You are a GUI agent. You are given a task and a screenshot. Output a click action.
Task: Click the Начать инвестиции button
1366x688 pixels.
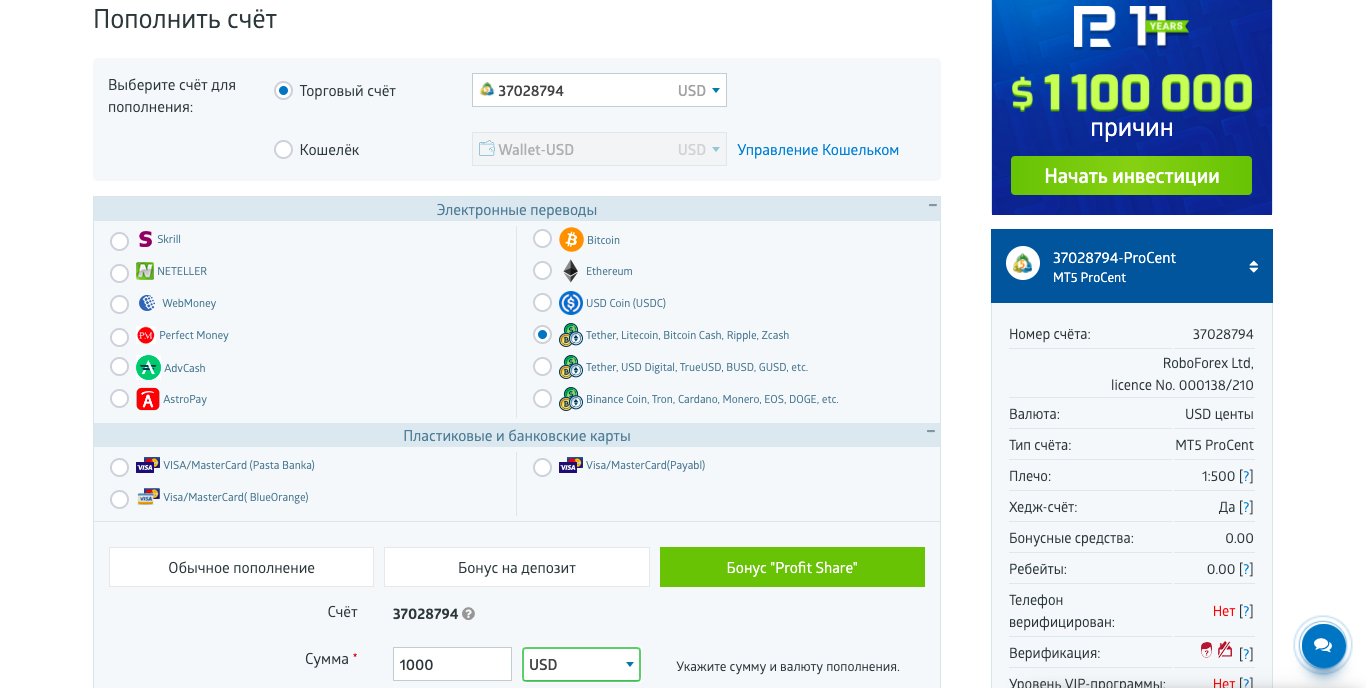point(1131,176)
